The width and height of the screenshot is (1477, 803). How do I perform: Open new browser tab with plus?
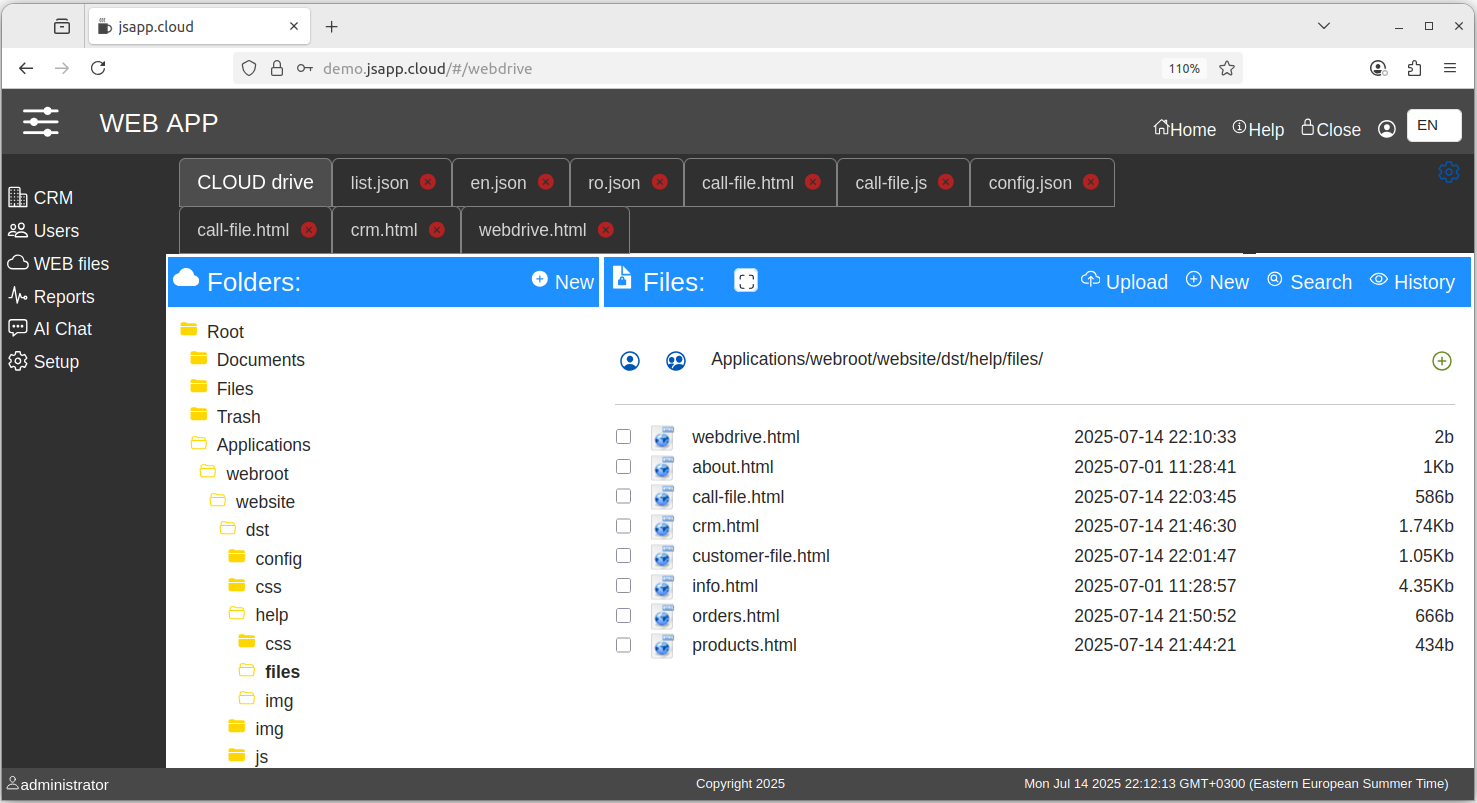(x=332, y=26)
